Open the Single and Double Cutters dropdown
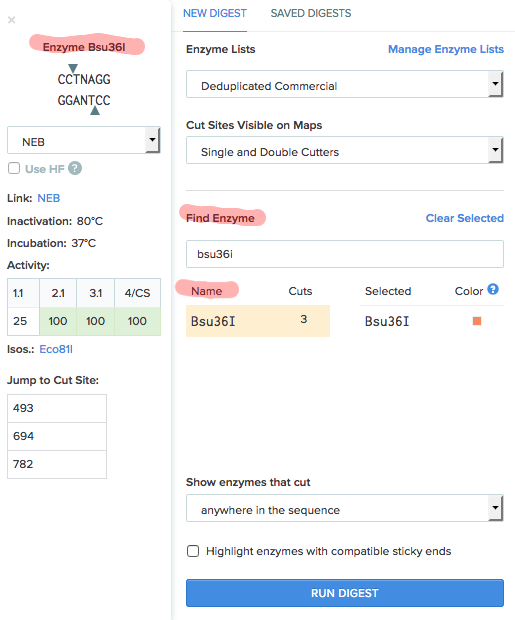 point(345,150)
